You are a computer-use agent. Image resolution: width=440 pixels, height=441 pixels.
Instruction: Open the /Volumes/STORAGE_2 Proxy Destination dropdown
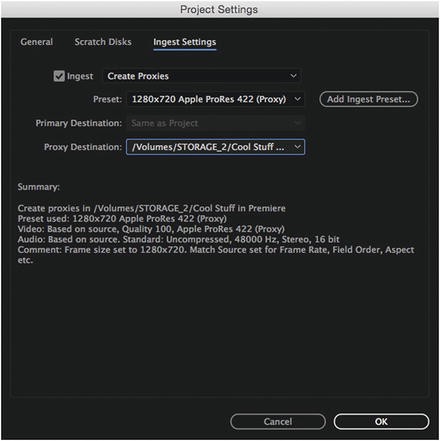point(215,147)
